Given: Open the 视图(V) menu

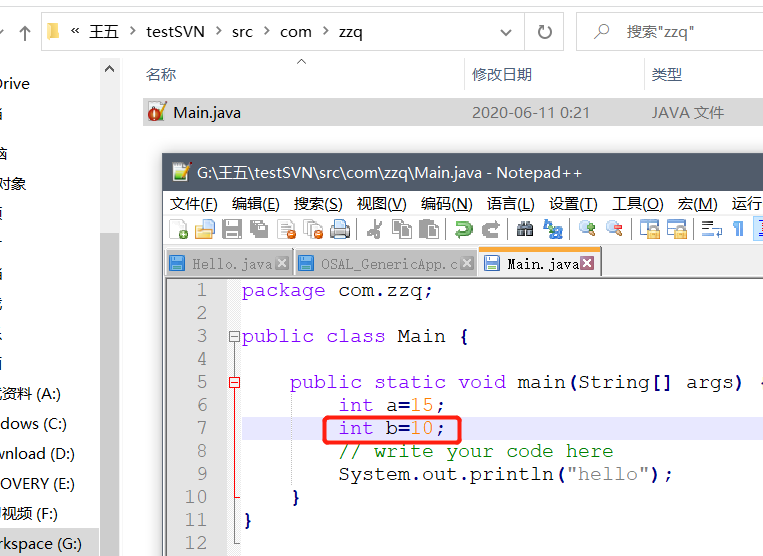Looking at the screenshot, I should click(382, 204).
